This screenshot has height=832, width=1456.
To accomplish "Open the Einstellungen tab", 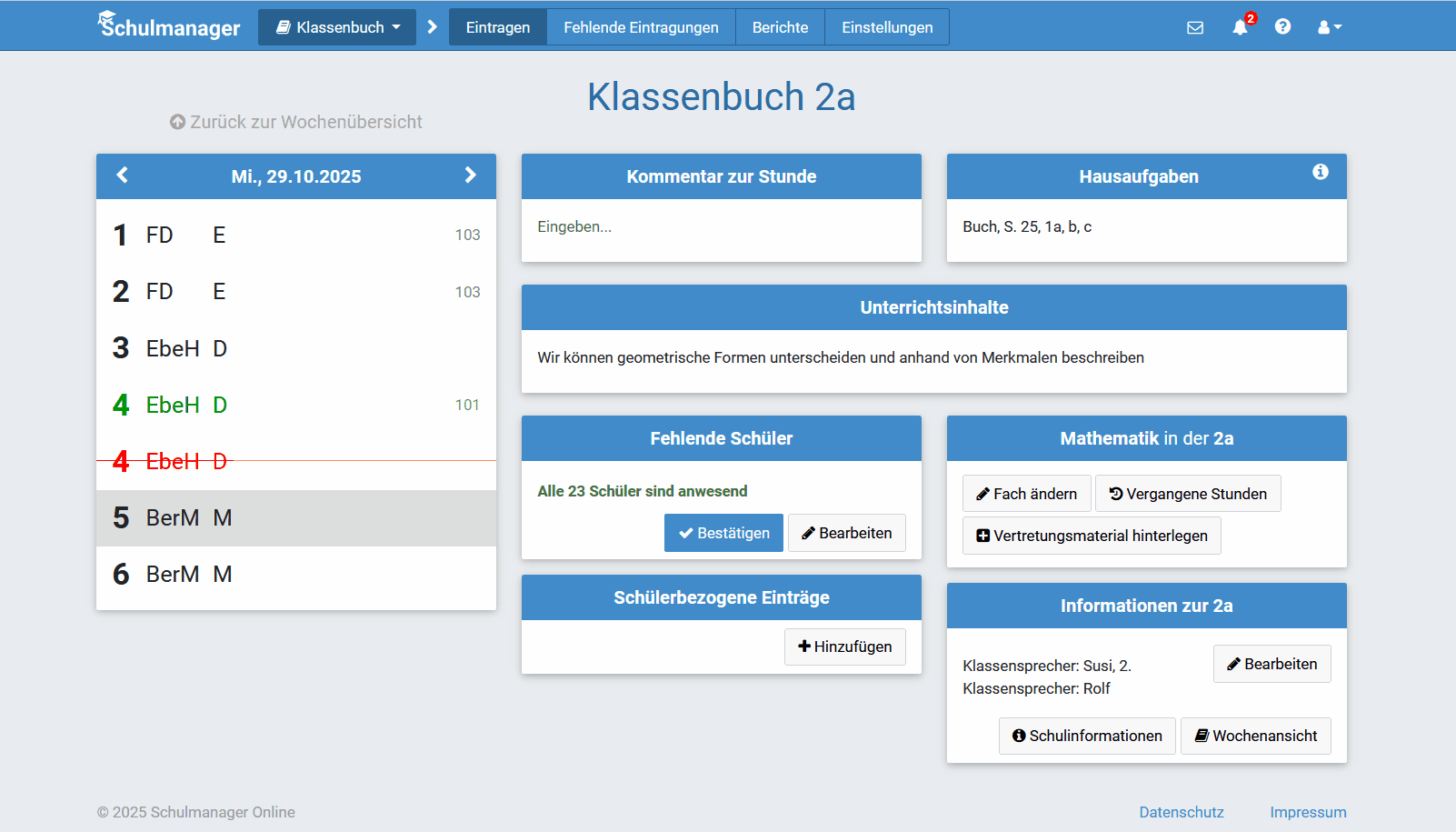I will click(x=887, y=27).
